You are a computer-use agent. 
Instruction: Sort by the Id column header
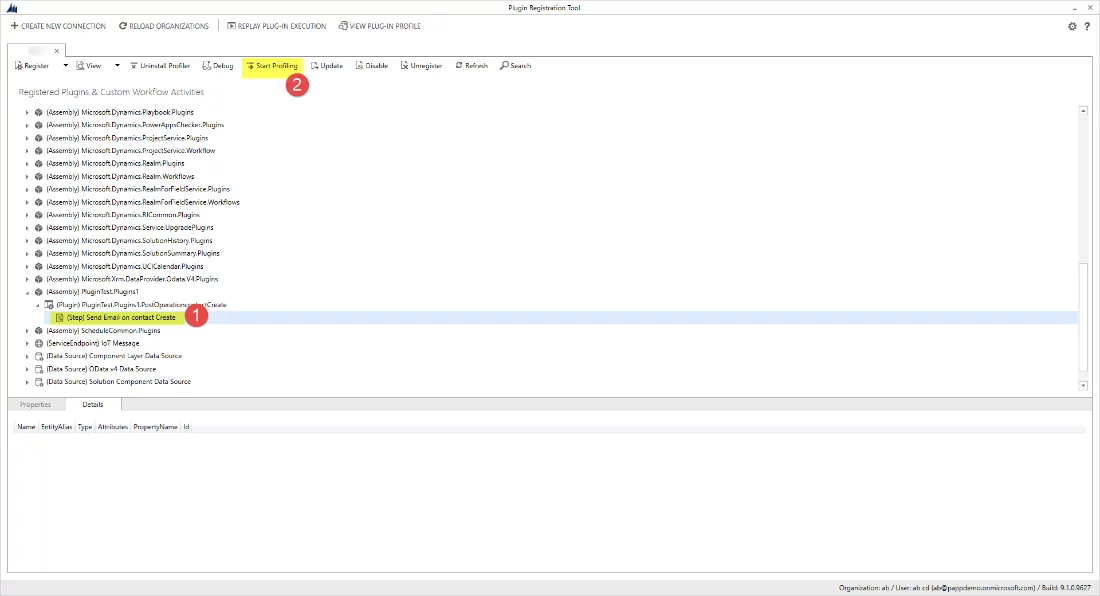click(x=187, y=427)
